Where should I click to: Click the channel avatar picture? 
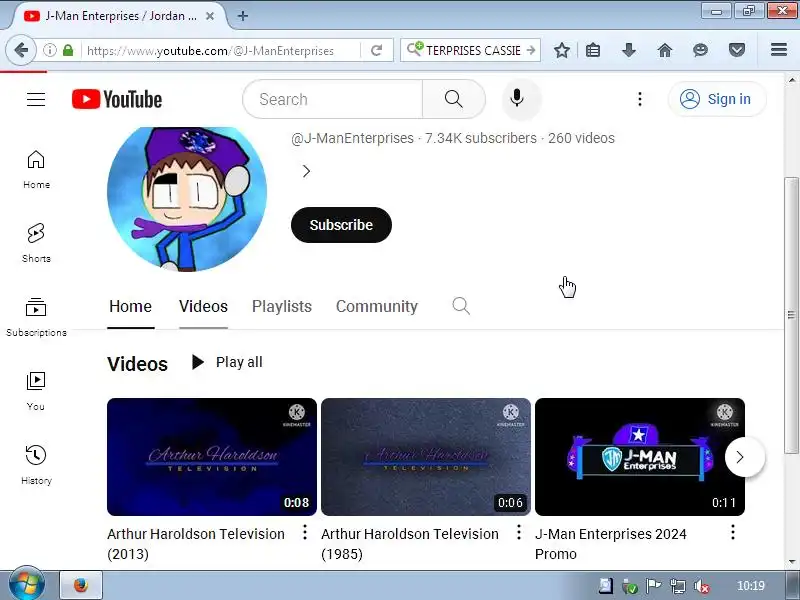click(x=187, y=198)
